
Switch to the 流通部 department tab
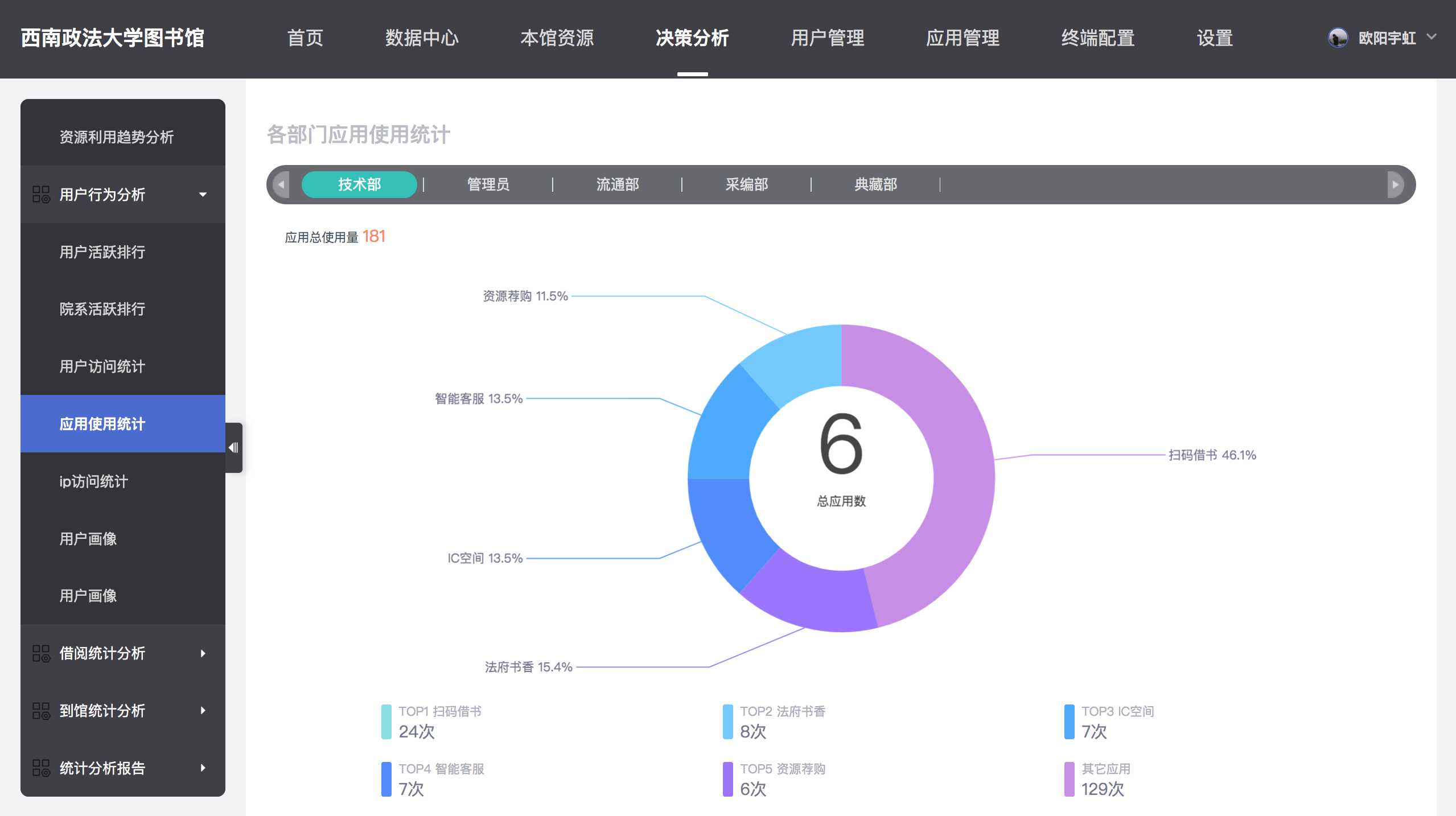click(x=618, y=184)
